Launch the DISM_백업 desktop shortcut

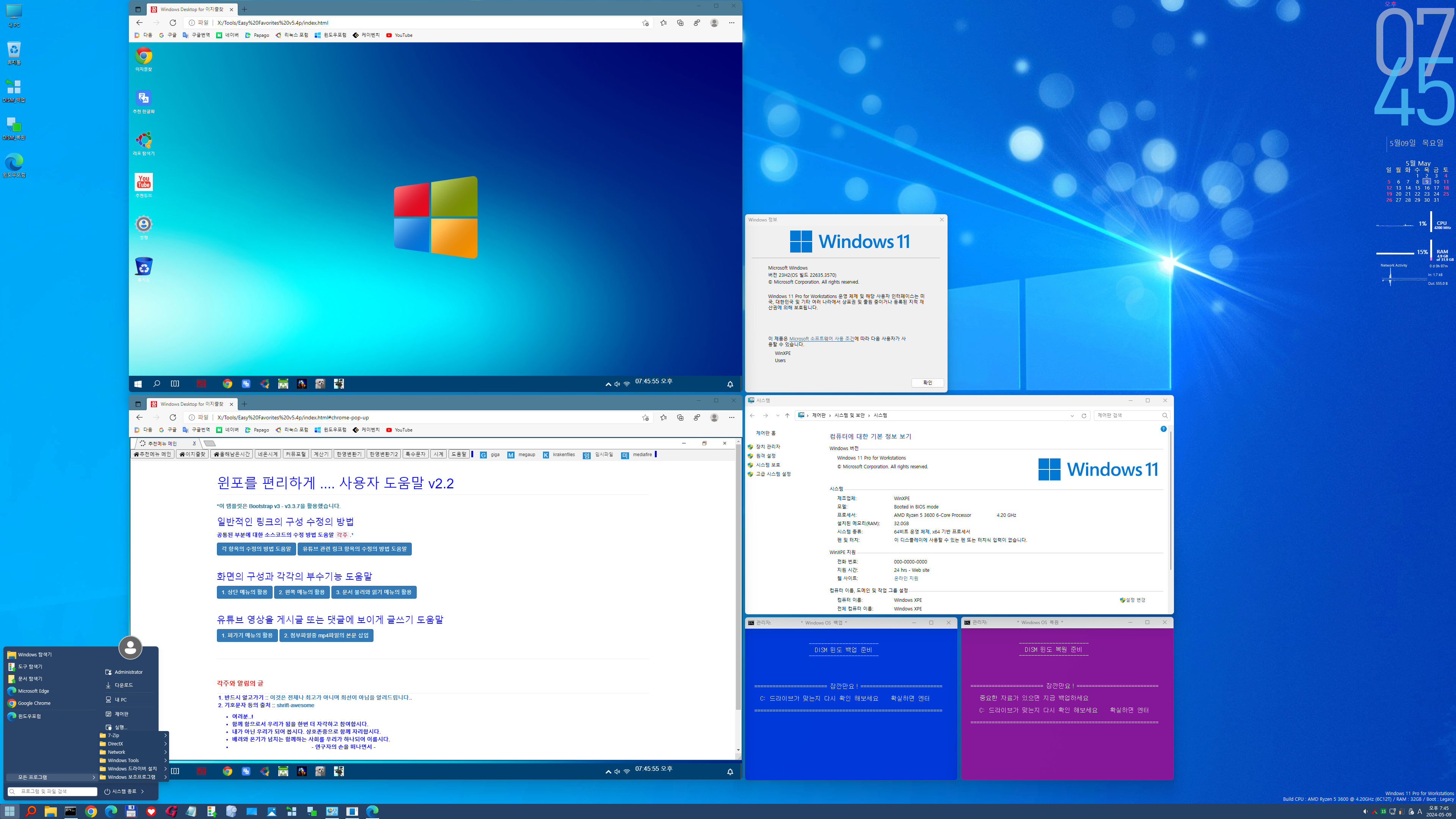click(x=14, y=91)
